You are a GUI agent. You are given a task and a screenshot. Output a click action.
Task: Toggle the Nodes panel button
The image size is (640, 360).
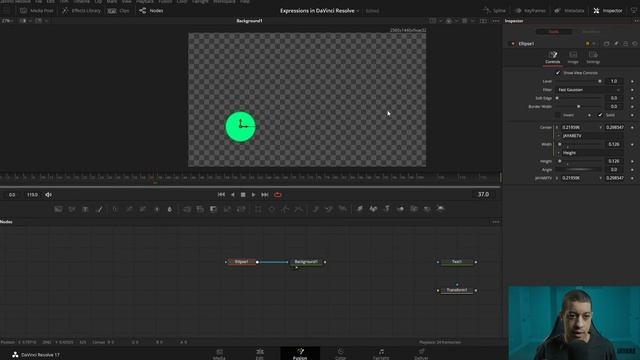coord(151,11)
